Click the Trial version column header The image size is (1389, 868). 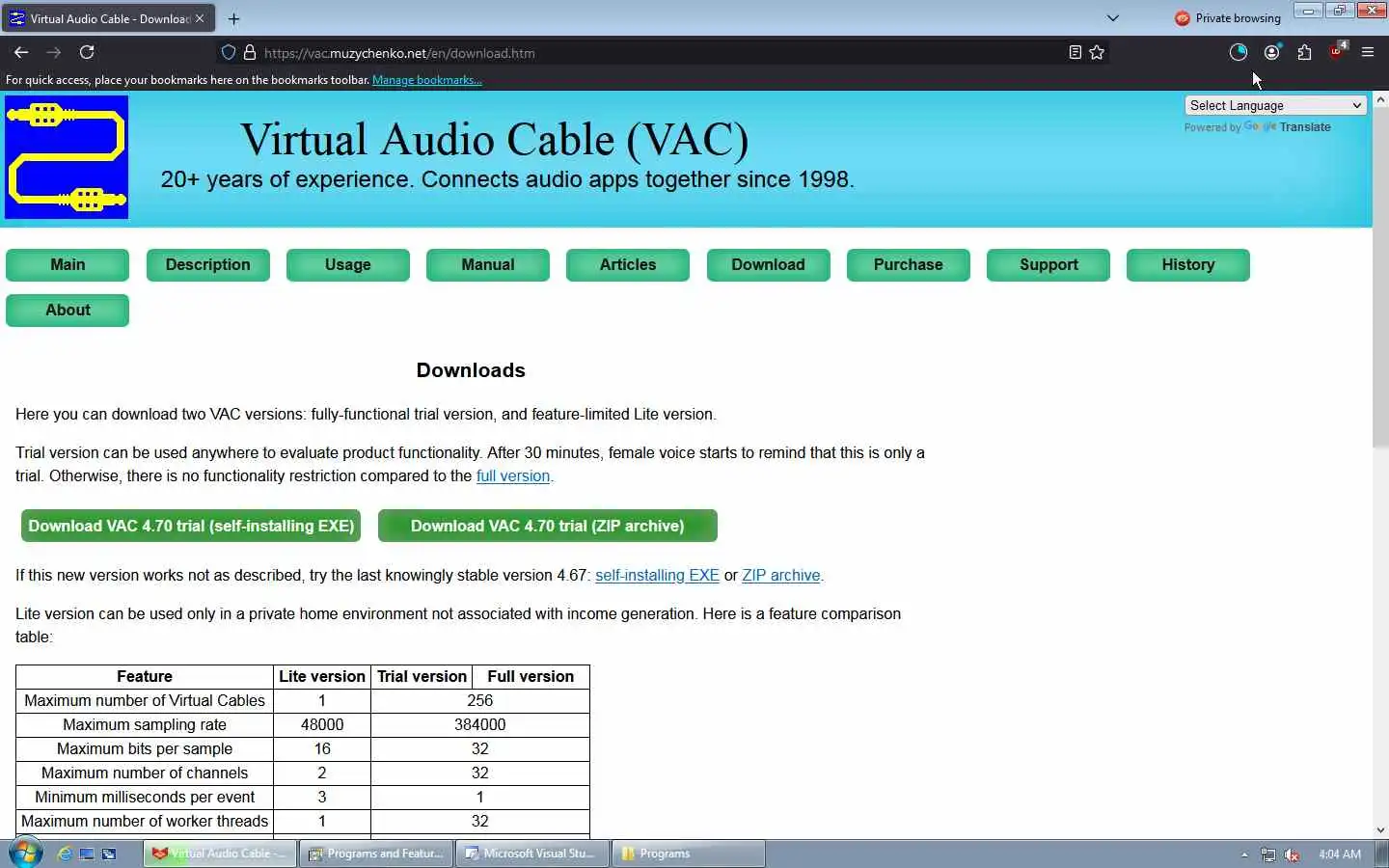pos(422,676)
